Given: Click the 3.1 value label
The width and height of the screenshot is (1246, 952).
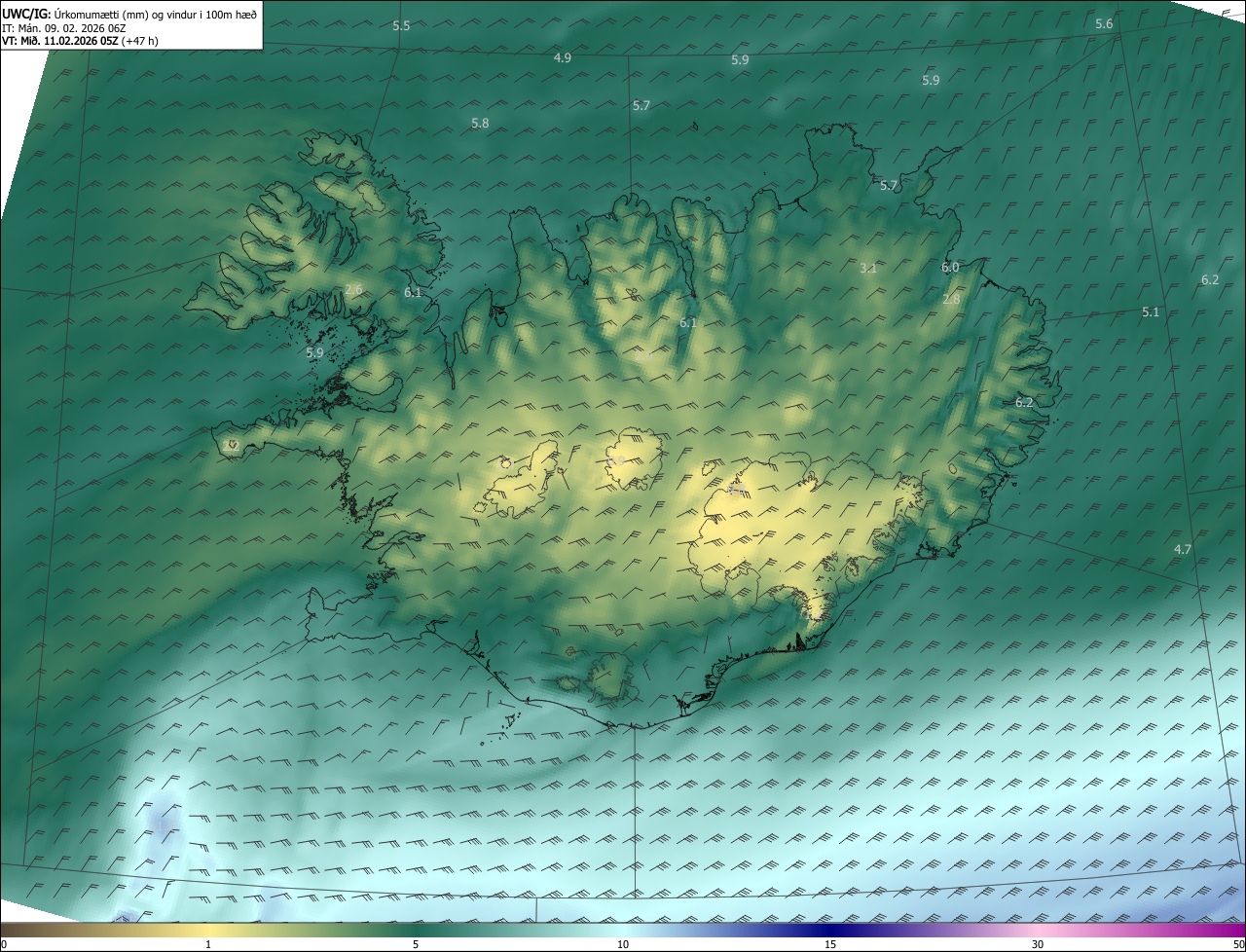Looking at the screenshot, I should coord(869,269).
